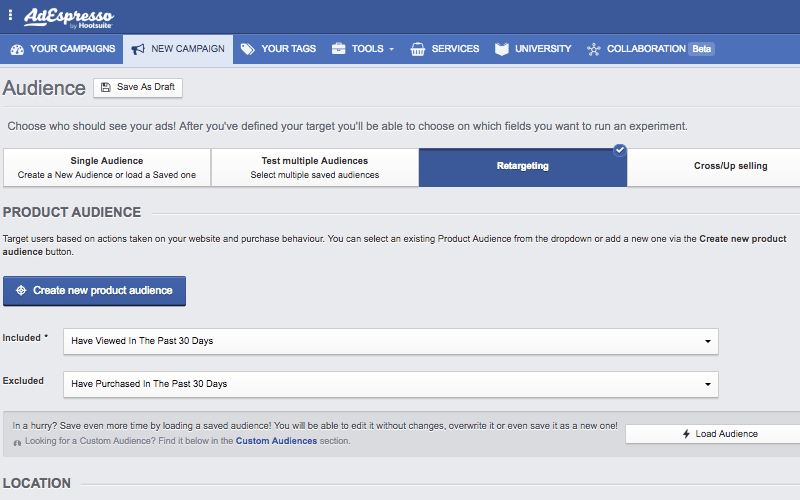Image resolution: width=800 pixels, height=500 pixels.
Task: Click the University book icon
Action: pos(502,49)
